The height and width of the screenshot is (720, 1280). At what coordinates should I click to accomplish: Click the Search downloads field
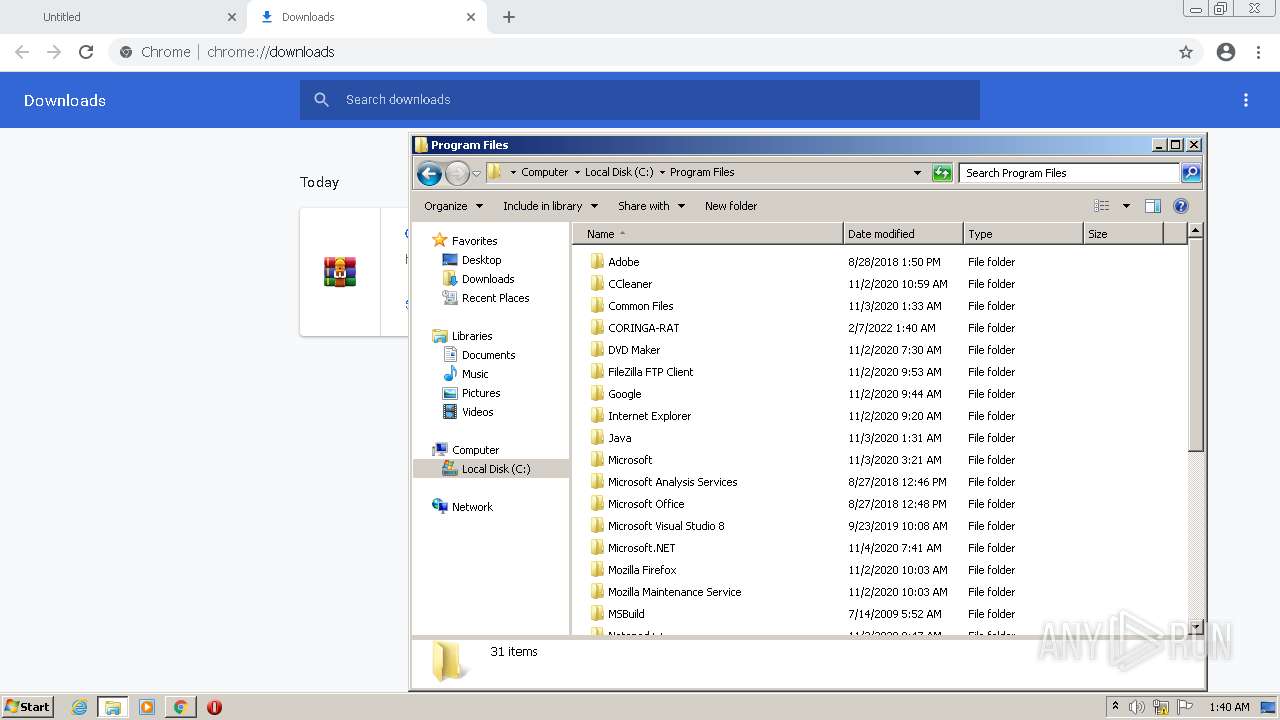pyautogui.click(x=640, y=100)
